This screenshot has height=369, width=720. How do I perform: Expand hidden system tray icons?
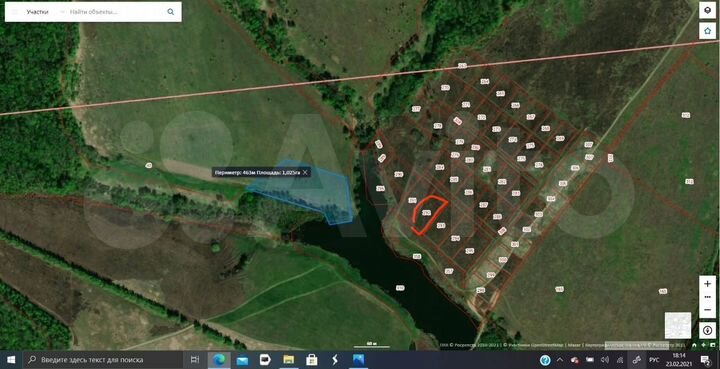tap(560, 360)
